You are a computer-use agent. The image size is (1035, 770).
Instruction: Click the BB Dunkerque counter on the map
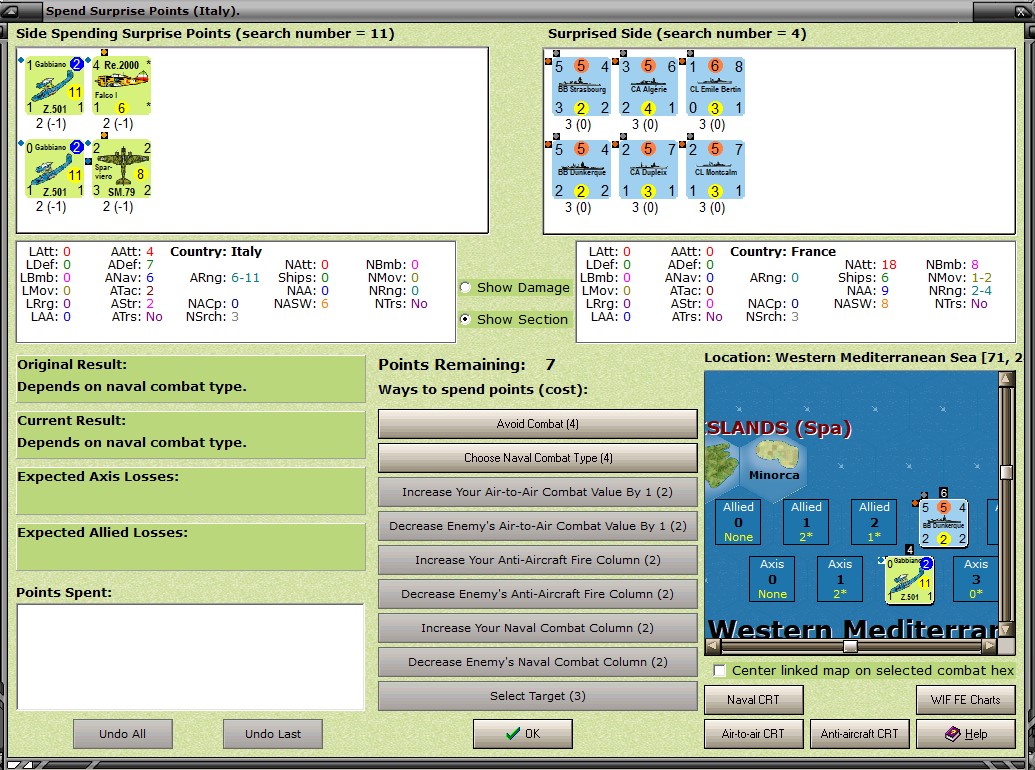(943, 523)
